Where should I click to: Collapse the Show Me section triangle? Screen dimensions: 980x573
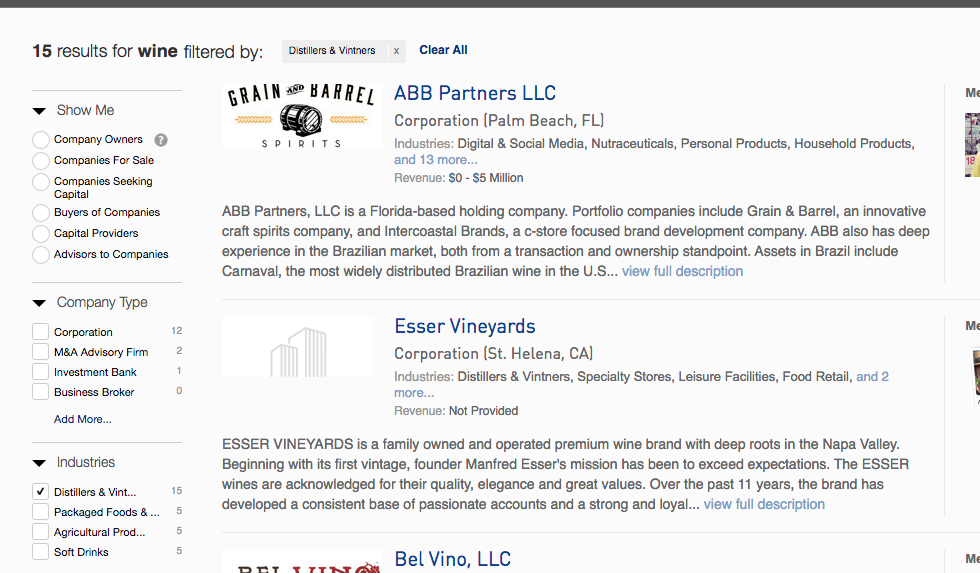pos(39,111)
